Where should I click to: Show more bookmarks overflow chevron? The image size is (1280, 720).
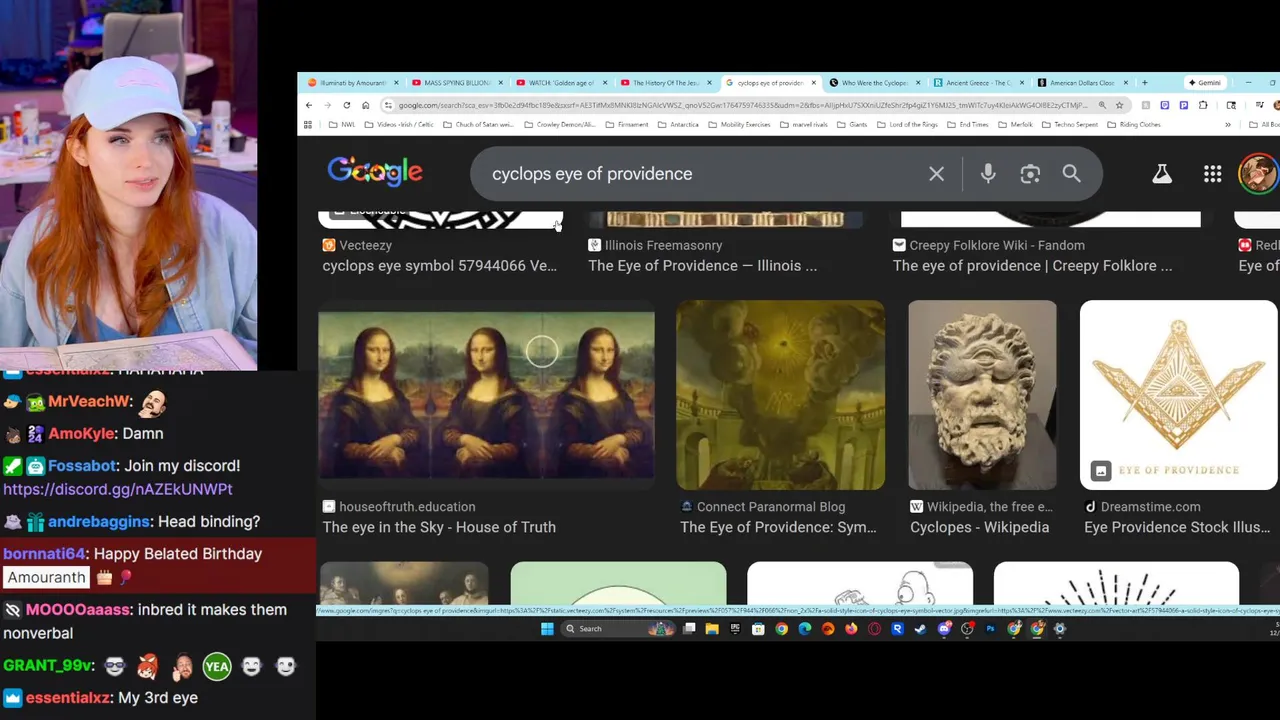click(x=1228, y=125)
